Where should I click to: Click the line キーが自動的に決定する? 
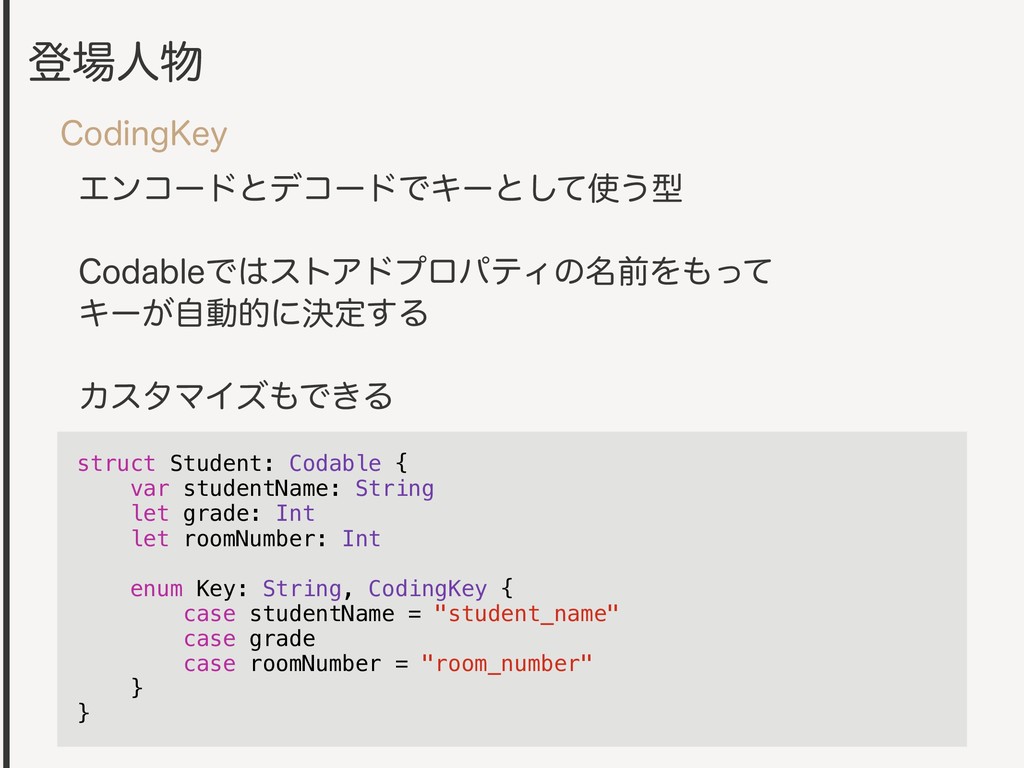click(x=253, y=313)
